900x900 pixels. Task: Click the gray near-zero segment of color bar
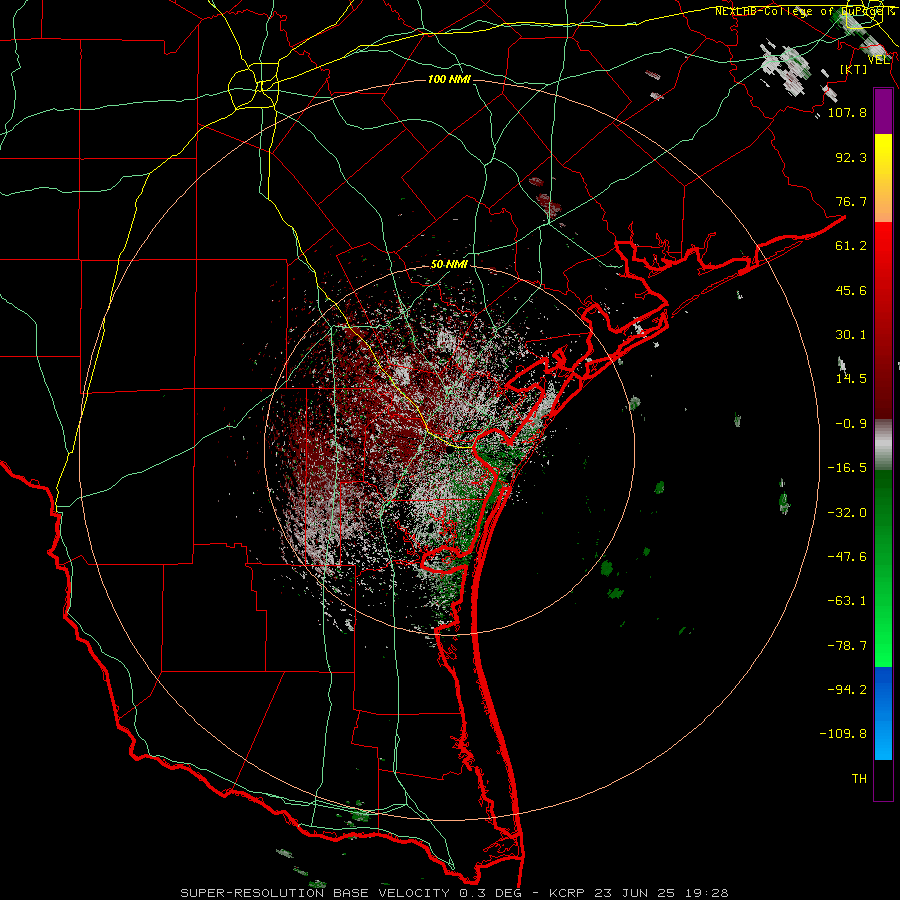(x=883, y=444)
